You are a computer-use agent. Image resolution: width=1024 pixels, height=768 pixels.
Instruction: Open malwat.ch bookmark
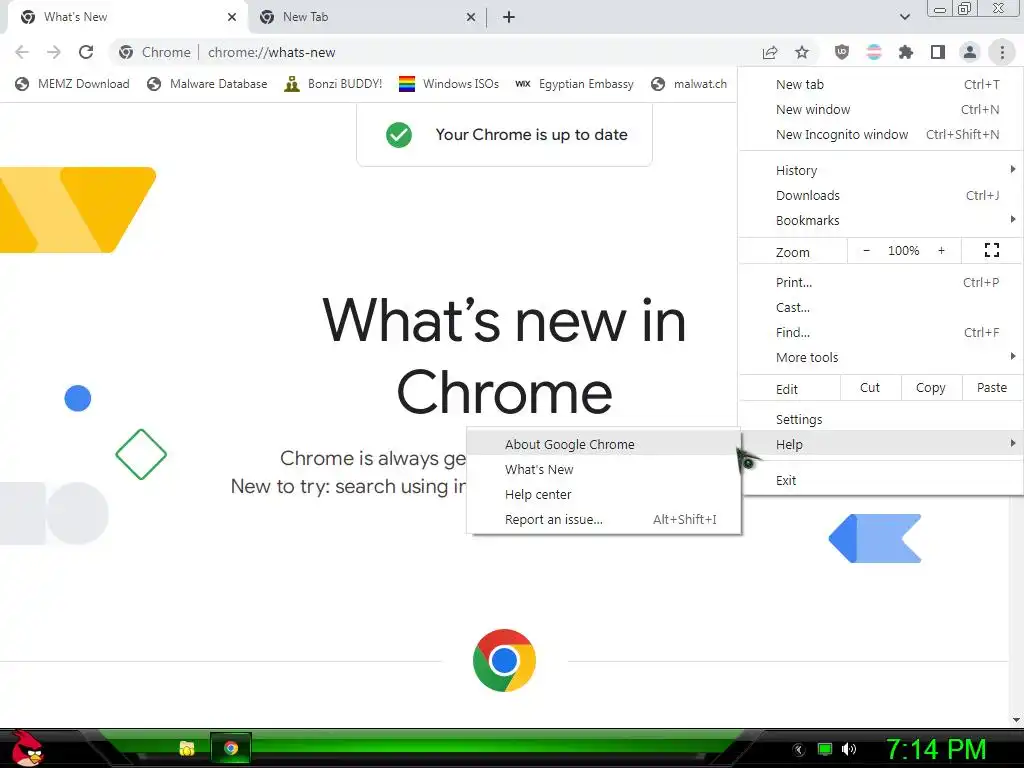tap(689, 84)
